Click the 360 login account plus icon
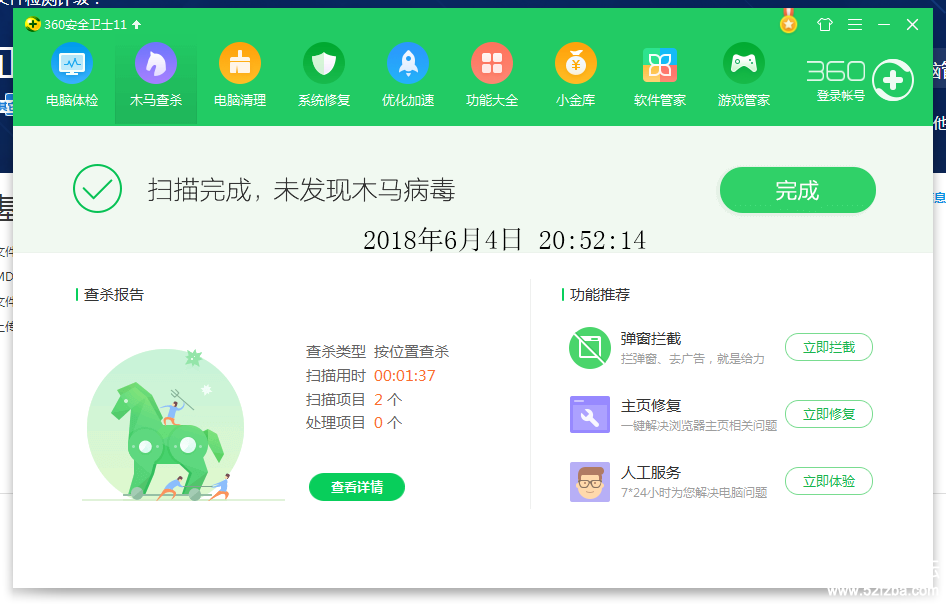 (x=893, y=80)
